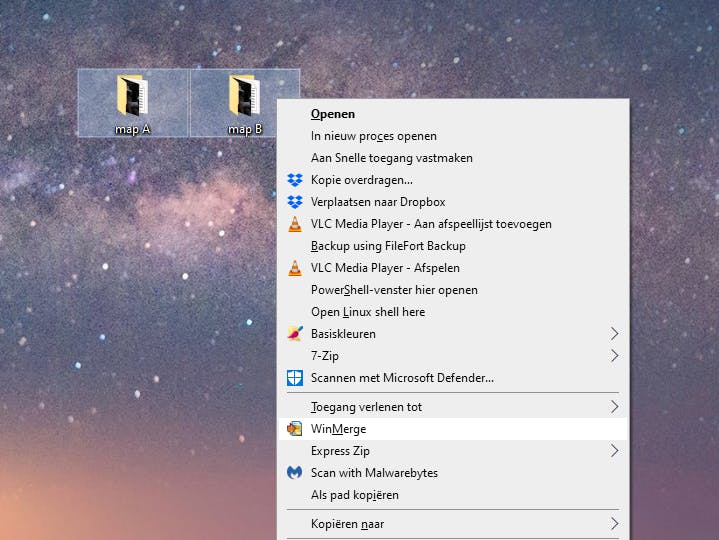Click the Dropbox icon beside Verplaatsen naar Dropbox

click(x=295, y=202)
